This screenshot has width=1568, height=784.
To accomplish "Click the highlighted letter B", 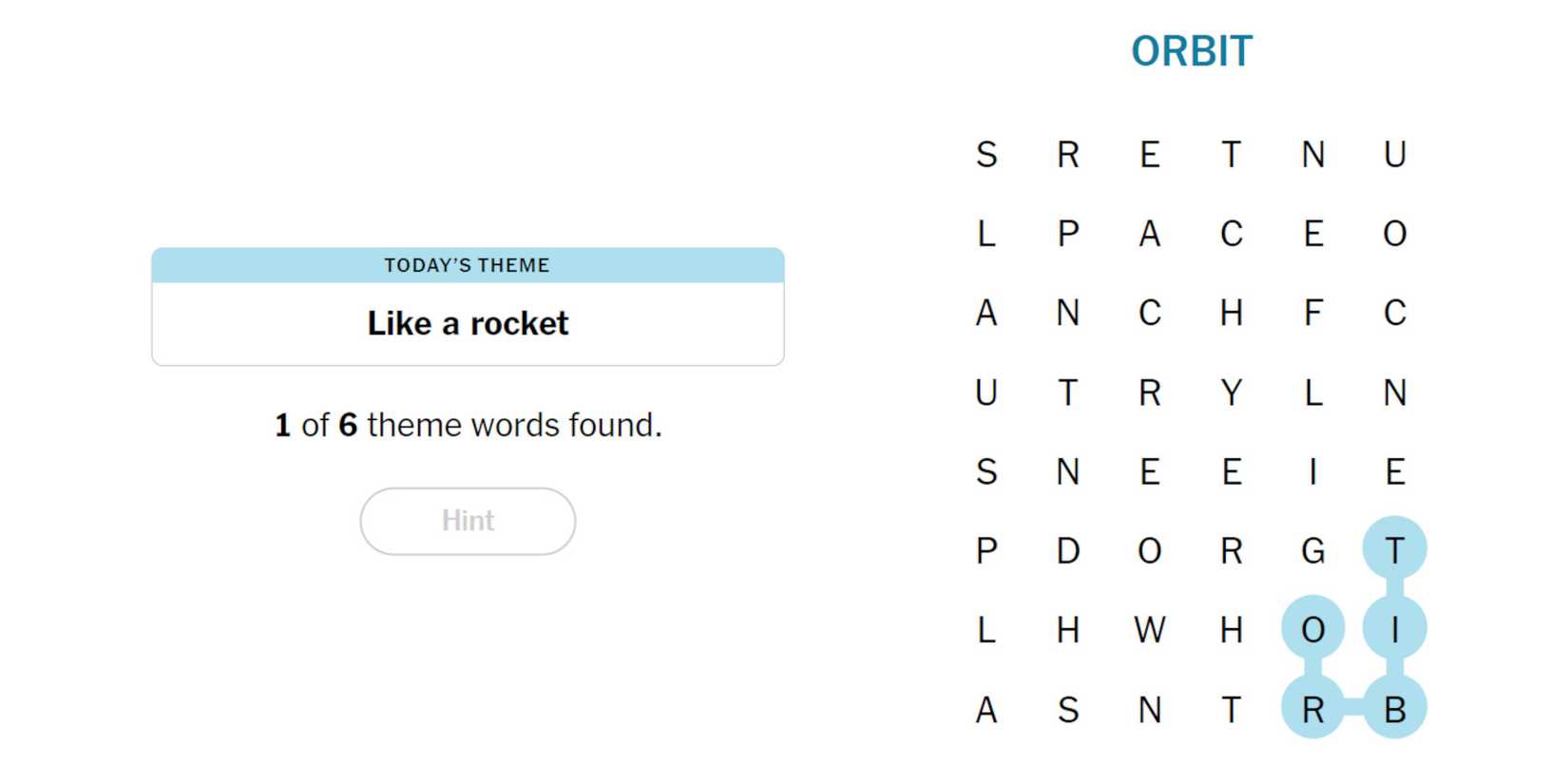I will pos(1394,709).
